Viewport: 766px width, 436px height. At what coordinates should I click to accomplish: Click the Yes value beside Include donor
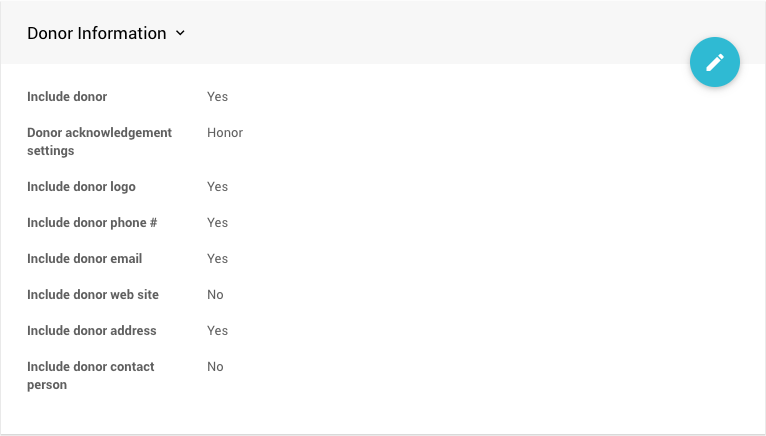click(217, 97)
